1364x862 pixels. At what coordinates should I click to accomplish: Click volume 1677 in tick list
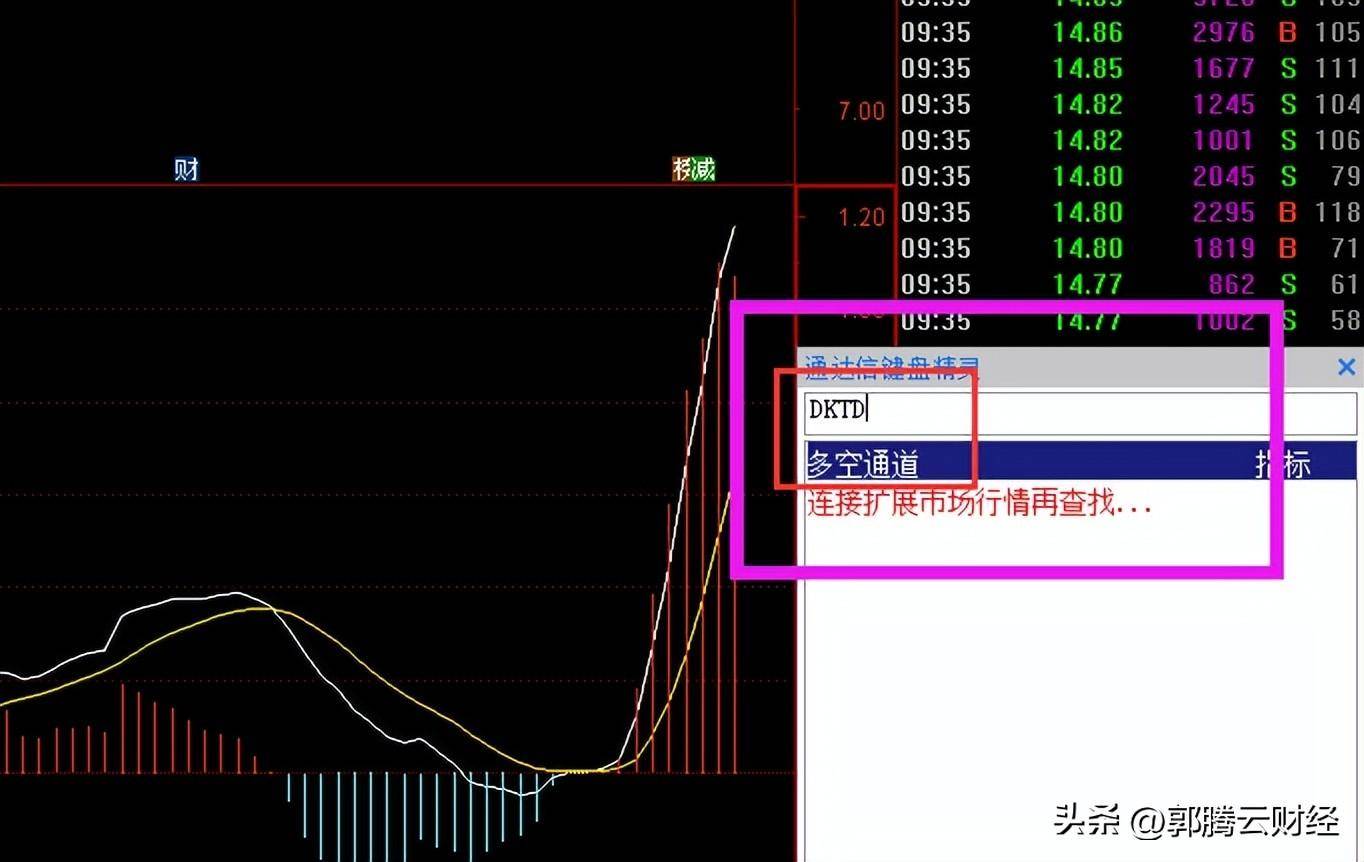coord(1223,69)
